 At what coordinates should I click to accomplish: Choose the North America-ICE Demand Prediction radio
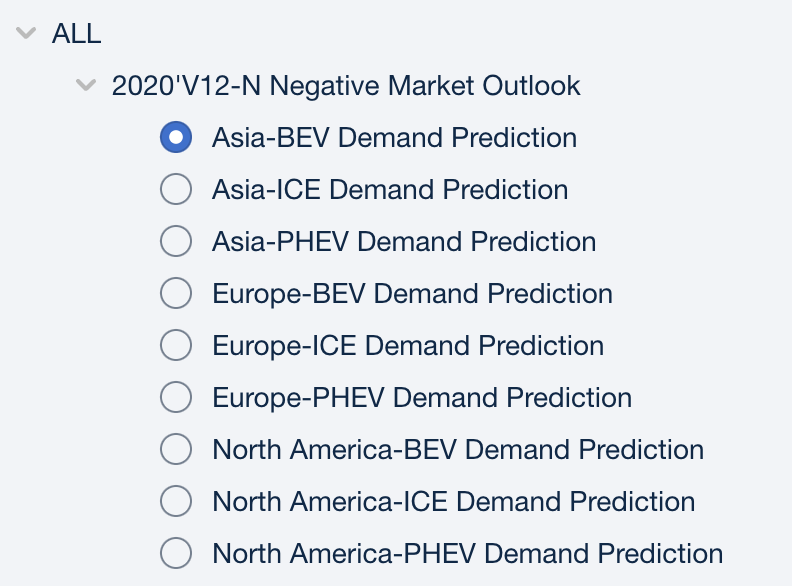tap(176, 502)
